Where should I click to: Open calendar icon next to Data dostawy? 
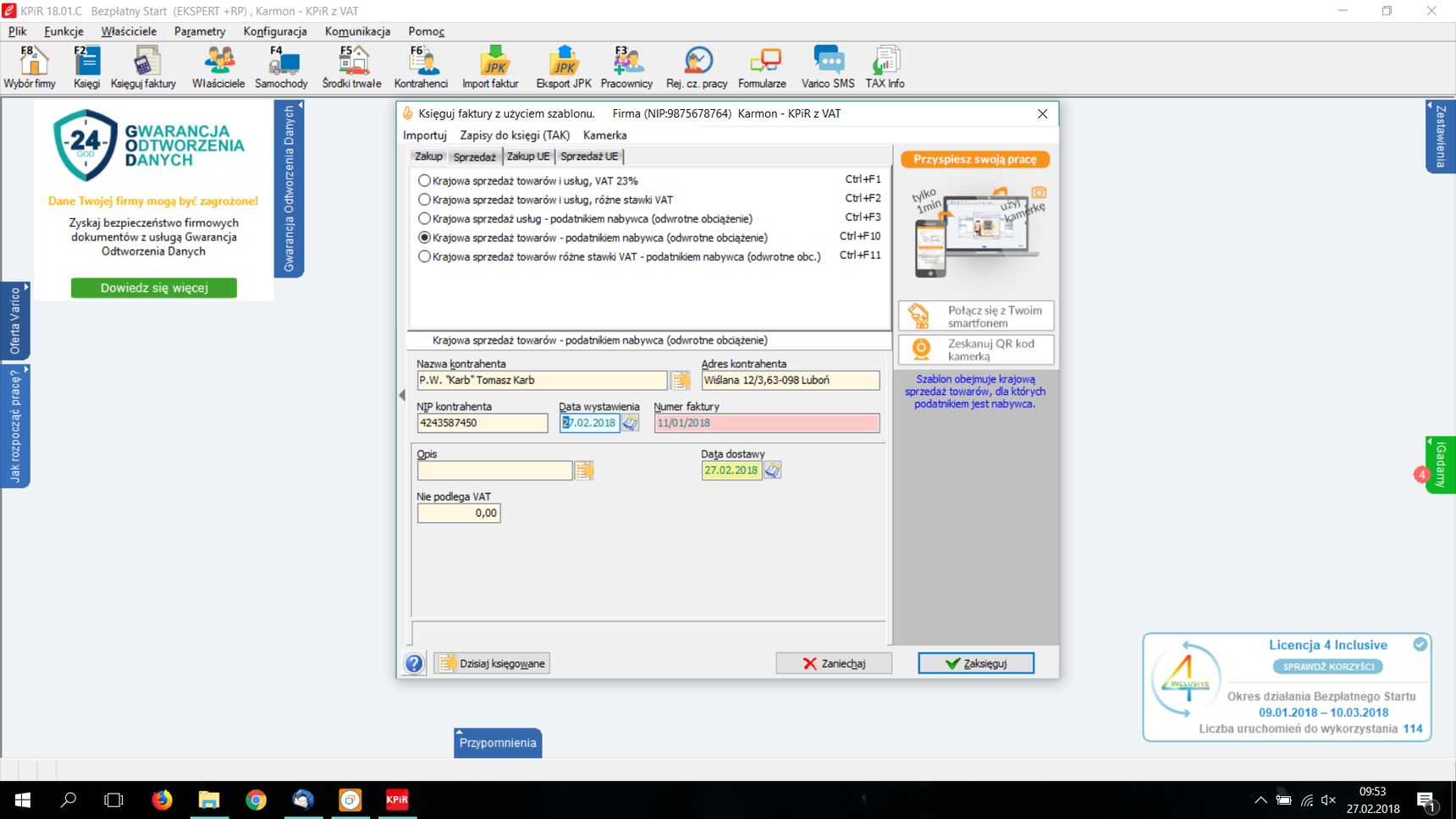coord(772,470)
